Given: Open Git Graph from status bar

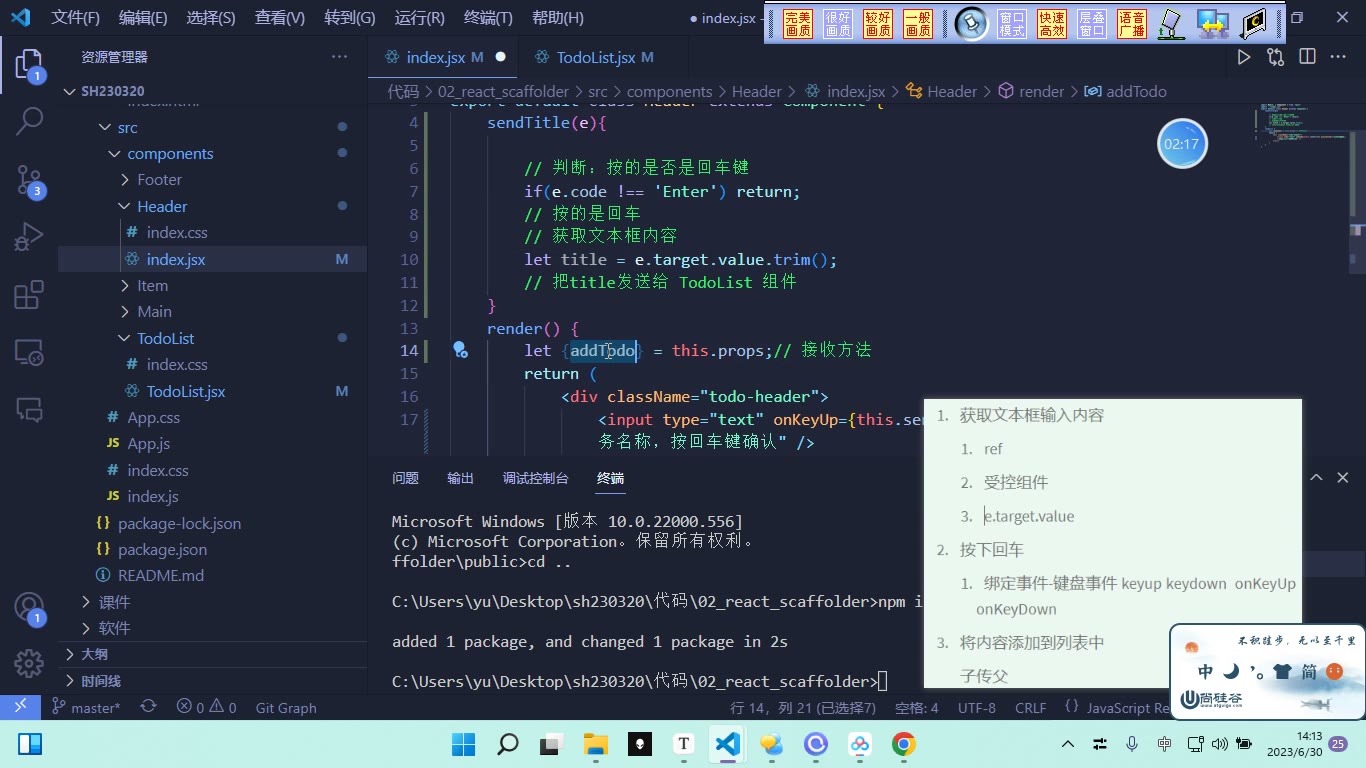Looking at the screenshot, I should [x=286, y=707].
